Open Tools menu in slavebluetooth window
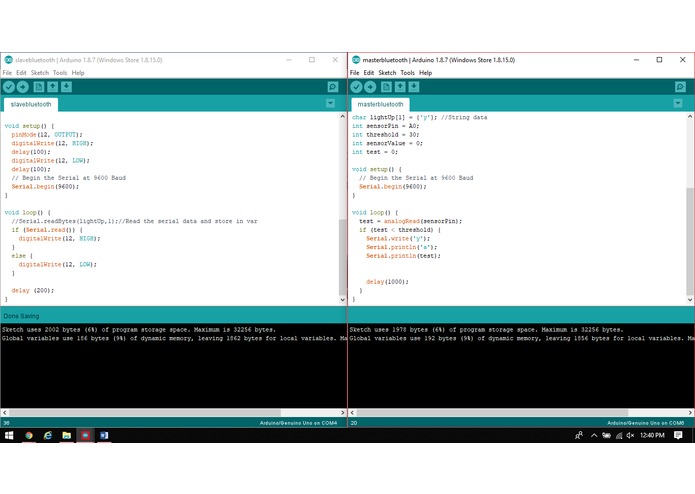The width and height of the screenshot is (695, 494). point(60,73)
